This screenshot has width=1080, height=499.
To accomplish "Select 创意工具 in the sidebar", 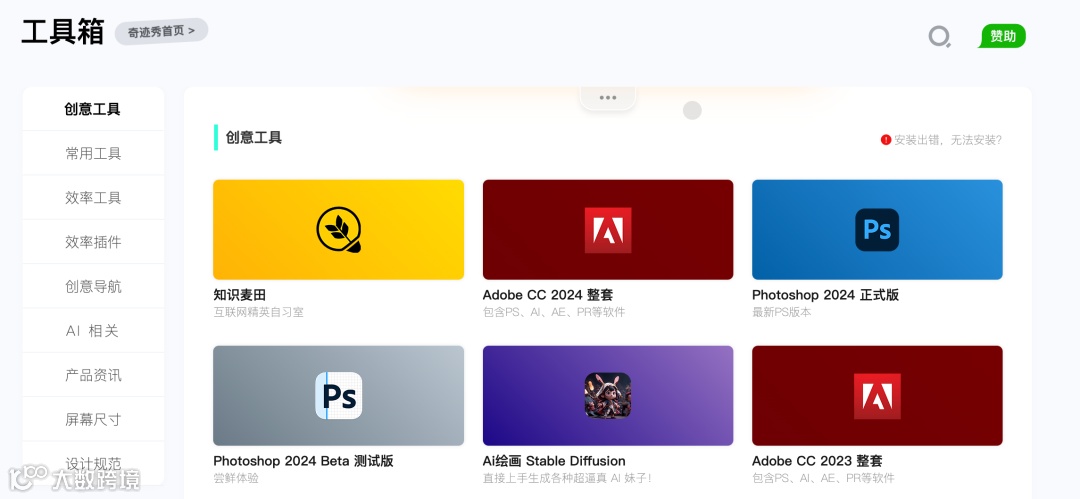I will 93,109.
